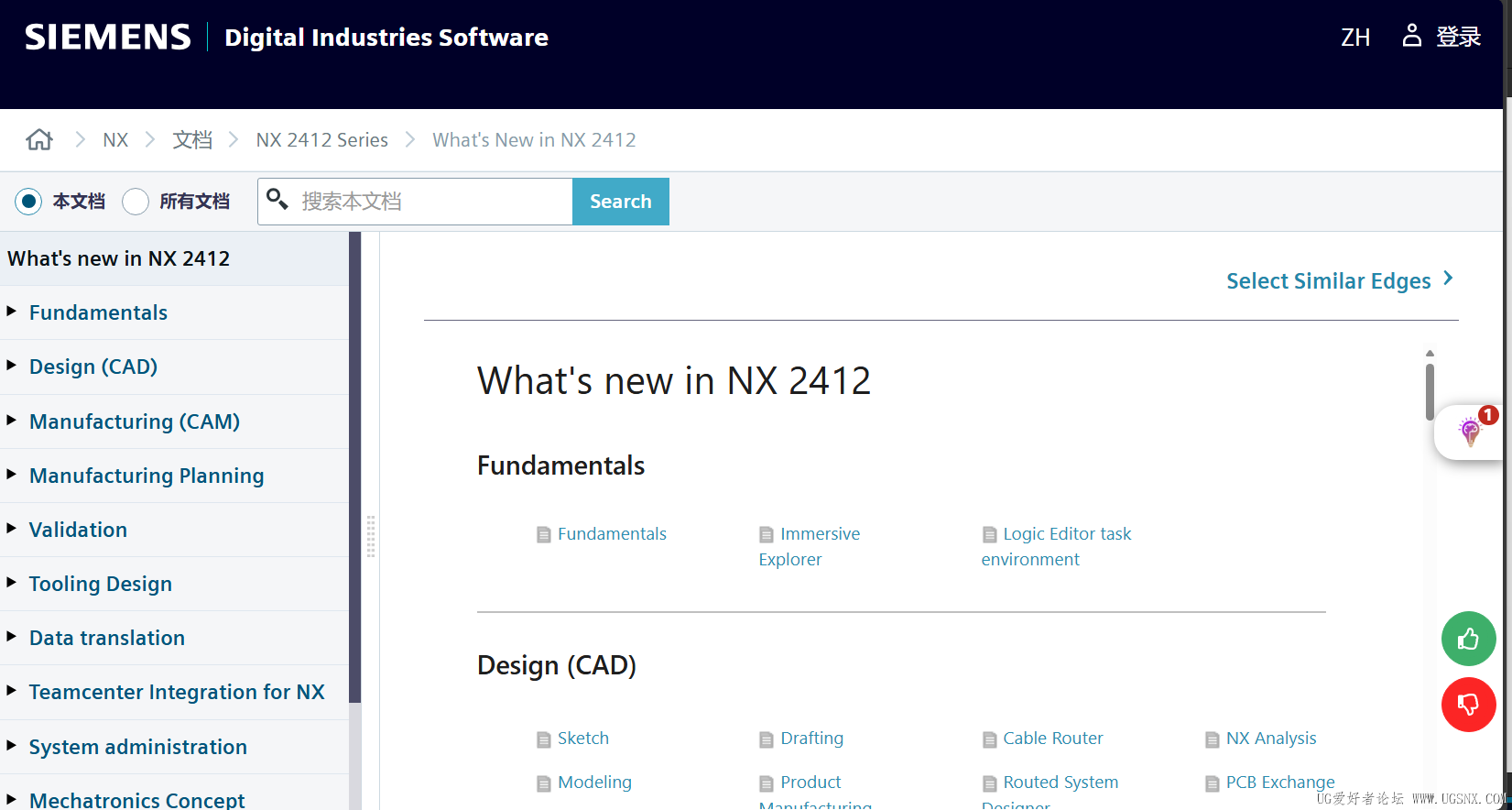This screenshot has height=810, width=1512.
Task: Open the lightbulb tips widget
Action: pyautogui.click(x=1470, y=431)
